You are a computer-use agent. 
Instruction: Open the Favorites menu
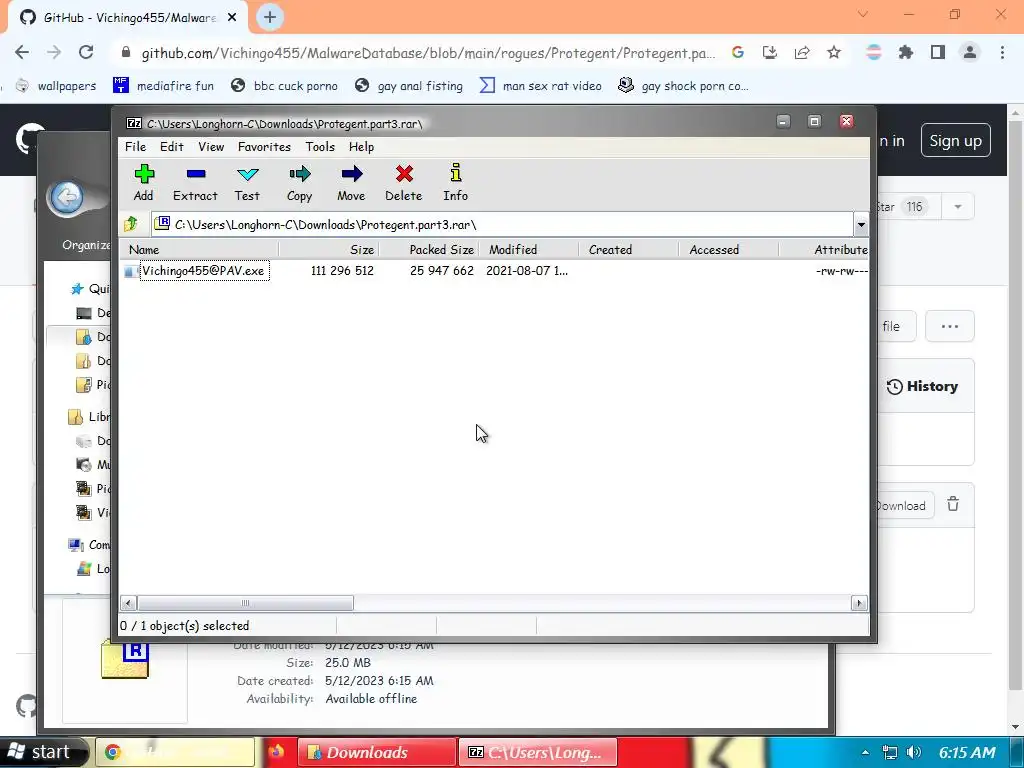[x=264, y=147]
